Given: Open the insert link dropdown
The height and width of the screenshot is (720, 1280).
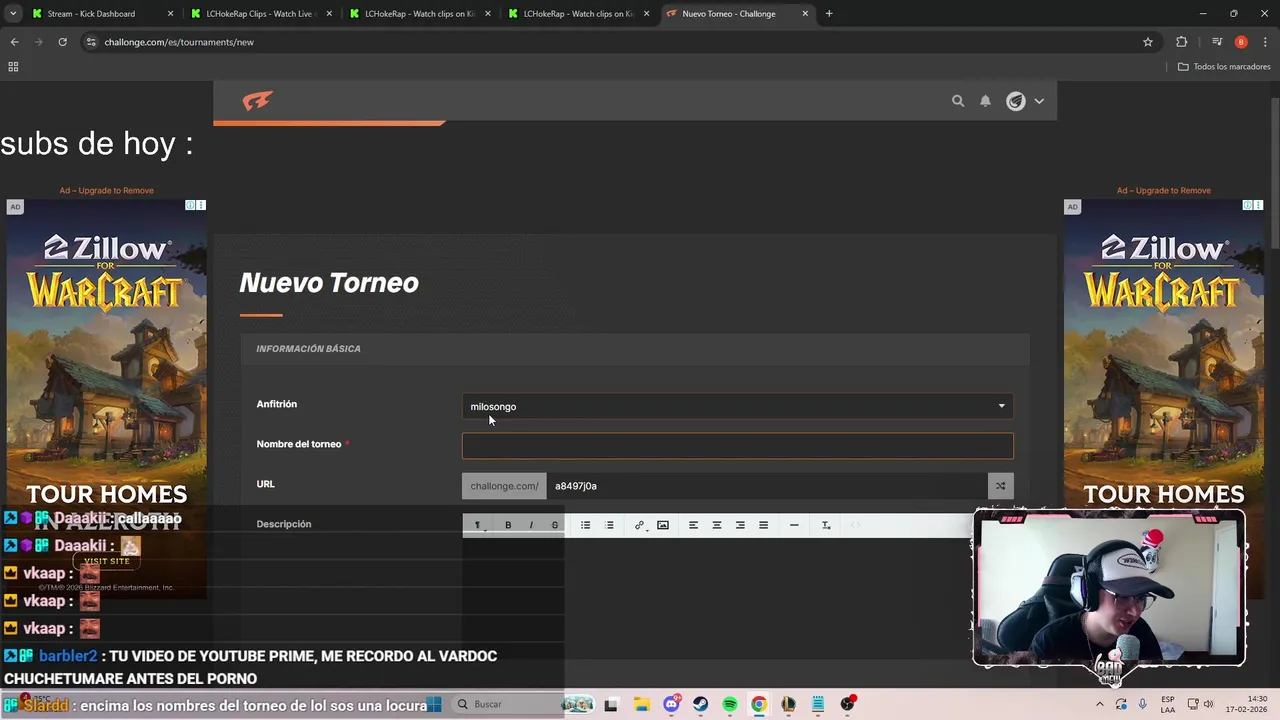Looking at the screenshot, I should (x=640, y=525).
